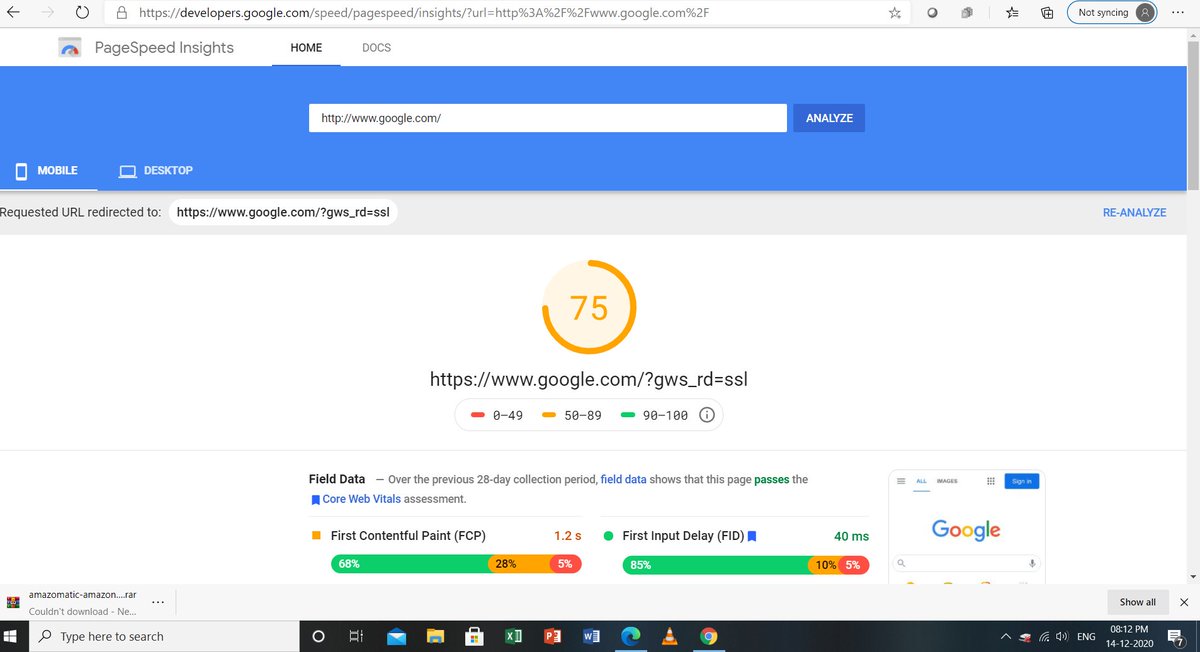Click the https://www.google.com/?gws_rd=ssl heading under the score
1200x652 pixels.
pos(589,380)
